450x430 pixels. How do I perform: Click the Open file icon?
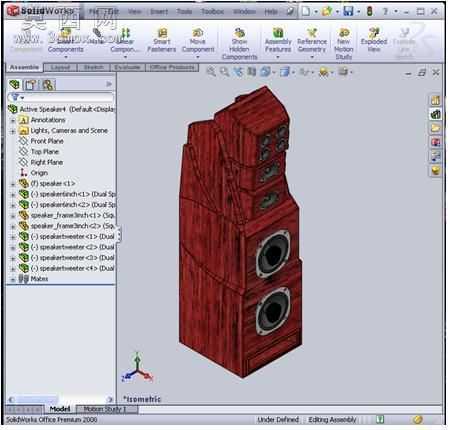point(327,11)
